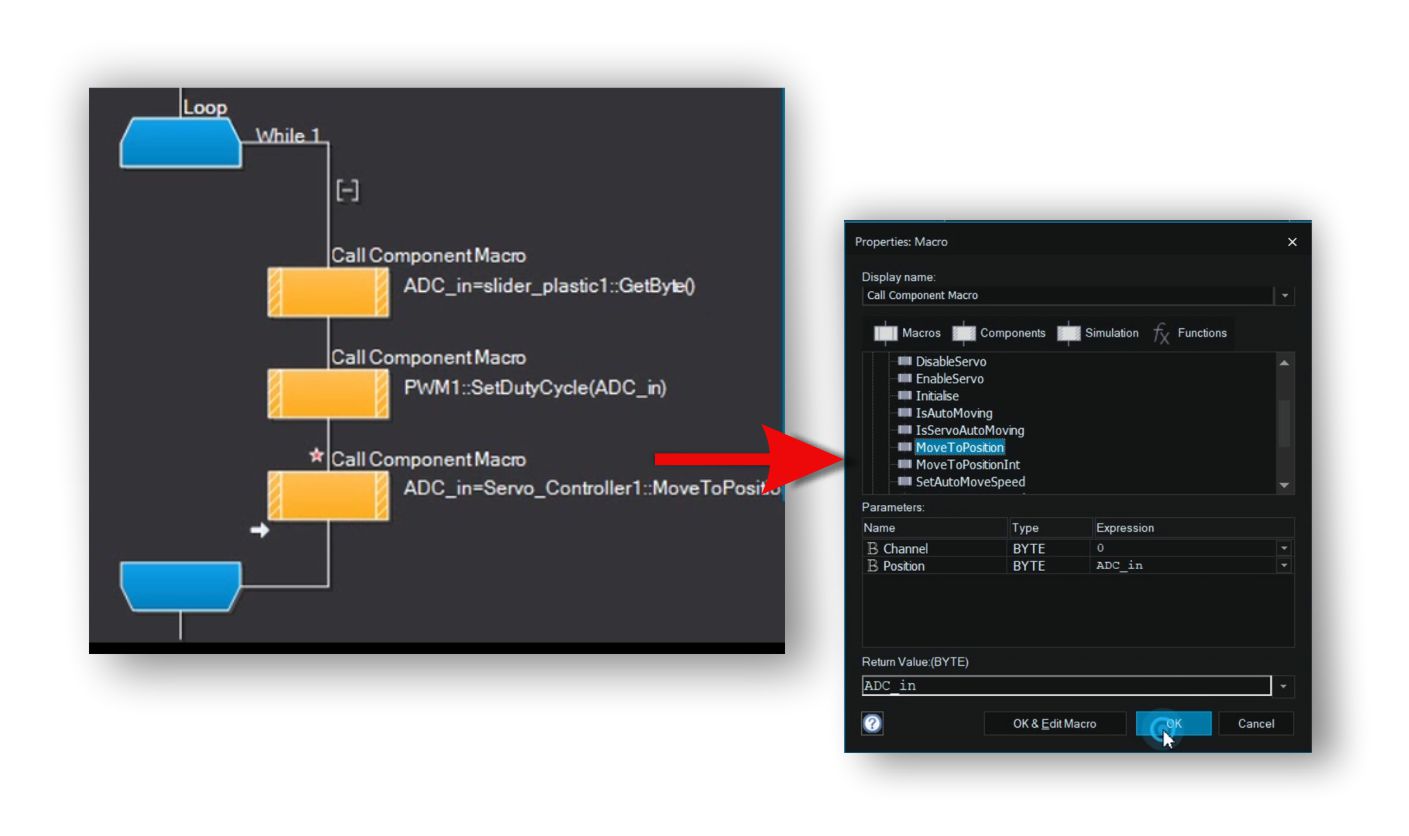1409x836 pixels.
Task: Select Initialise in the macro list
Action: [x=937, y=396]
